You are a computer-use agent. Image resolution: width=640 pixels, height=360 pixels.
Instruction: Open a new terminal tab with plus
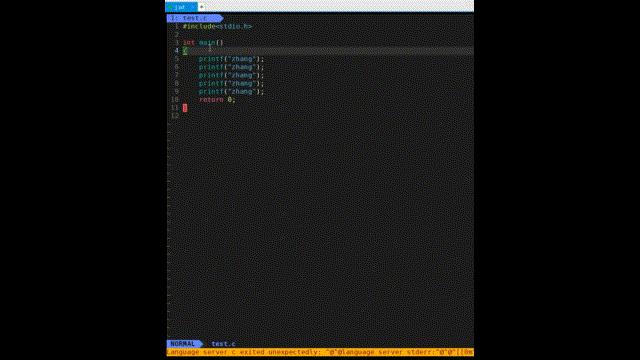(x=202, y=7)
